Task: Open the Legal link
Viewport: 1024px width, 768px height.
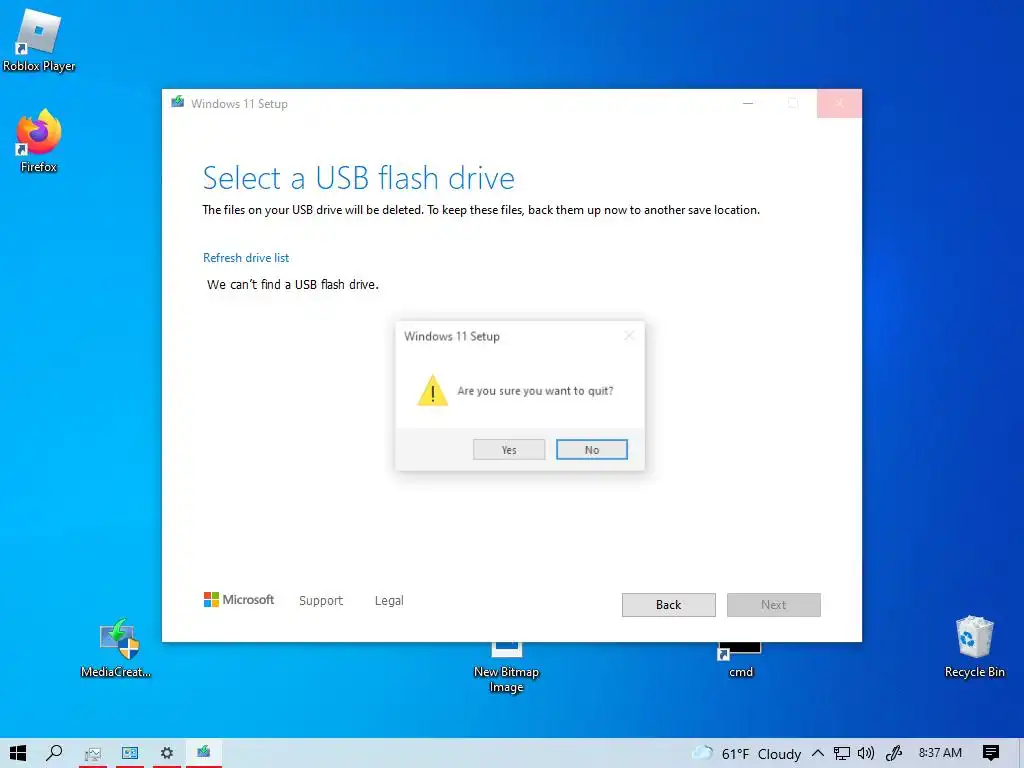Action: pyautogui.click(x=389, y=600)
